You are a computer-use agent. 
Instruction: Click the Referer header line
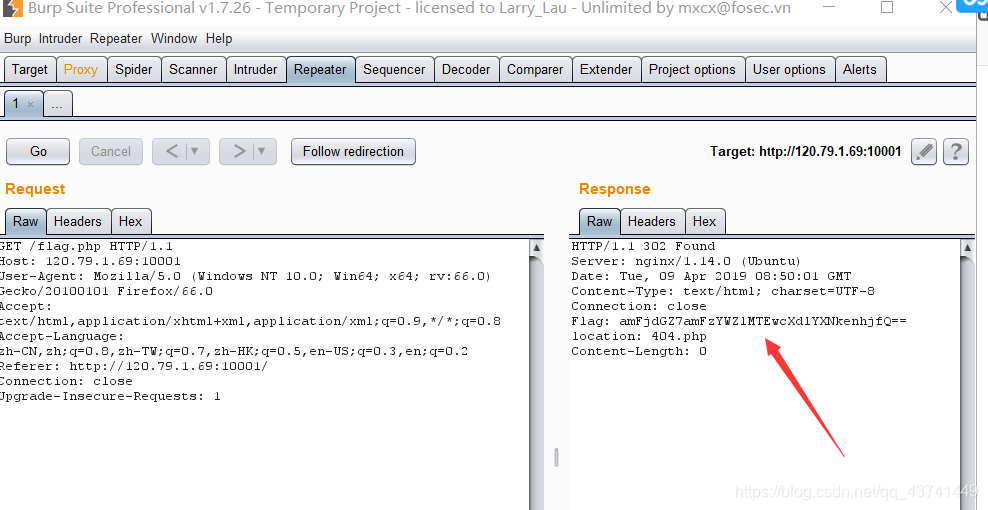click(x=134, y=366)
